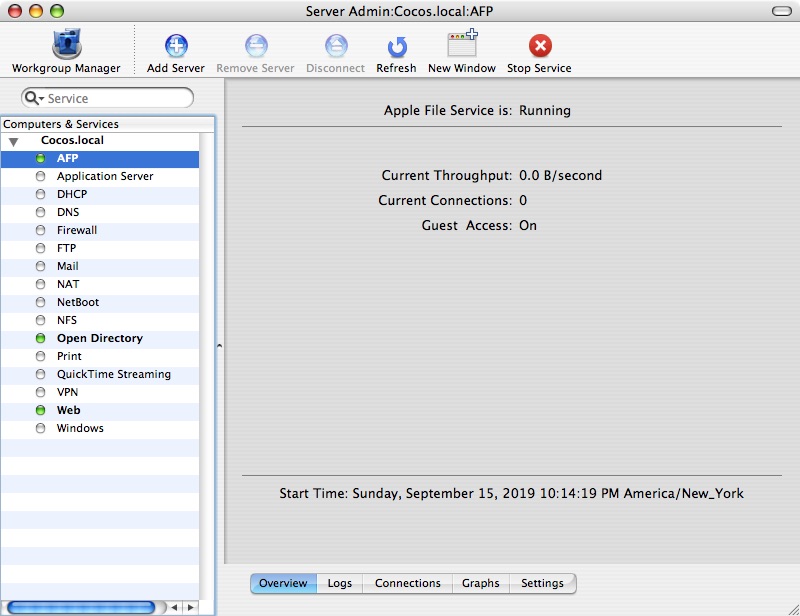The width and height of the screenshot is (800, 616).
Task: Stop the AFP service
Action: [539, 54]
